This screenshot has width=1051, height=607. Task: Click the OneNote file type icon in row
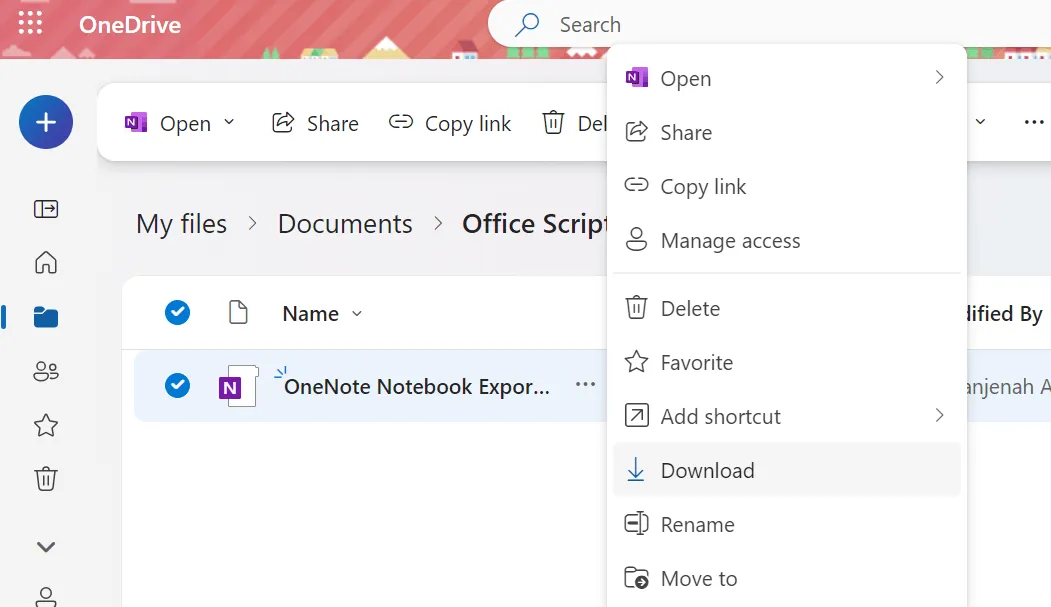click(x=239, y=386)
